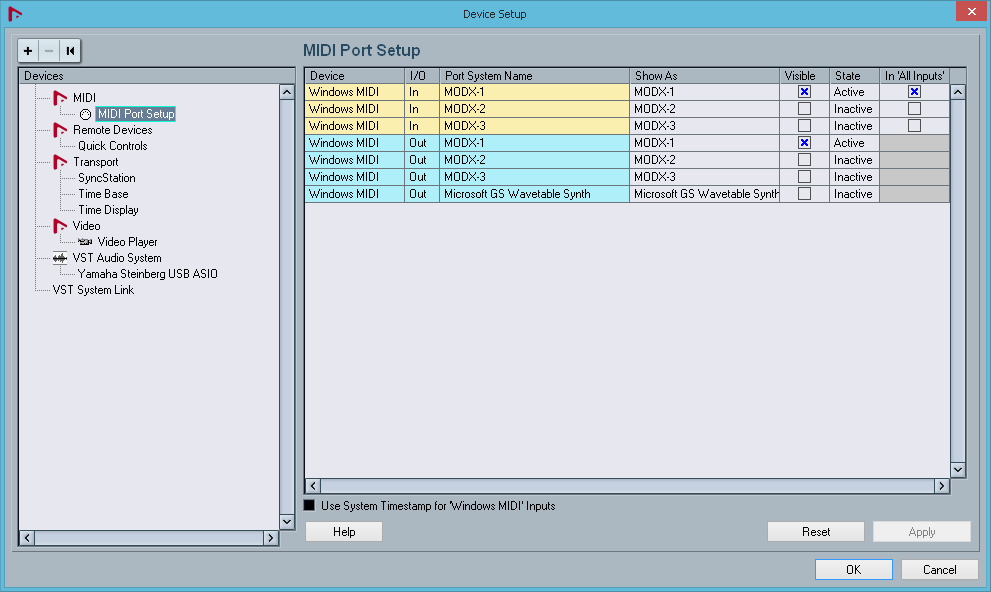Click the Devices panel header
Screen dimensions: 991x592
coord(157,76)
